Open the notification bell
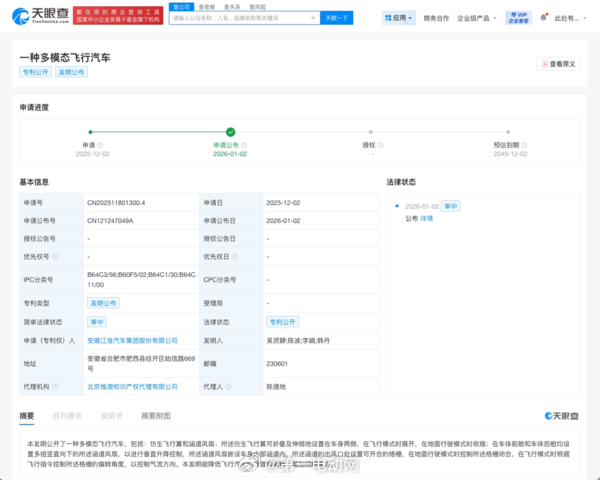This screenshot has height=480, width=600. pos(543,18)
